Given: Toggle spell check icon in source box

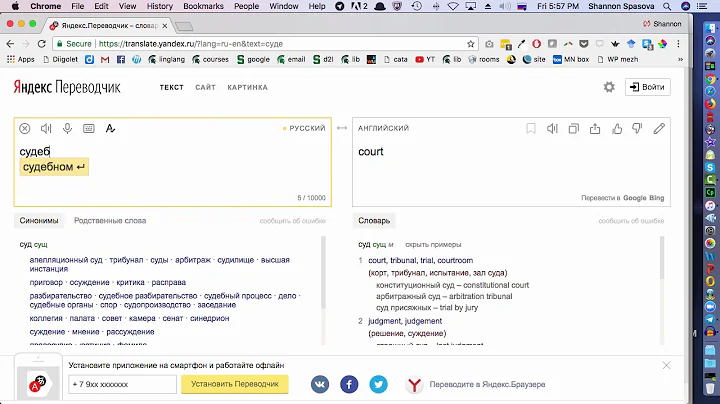Looking at the screenshot, I should (x=110, y=129).
